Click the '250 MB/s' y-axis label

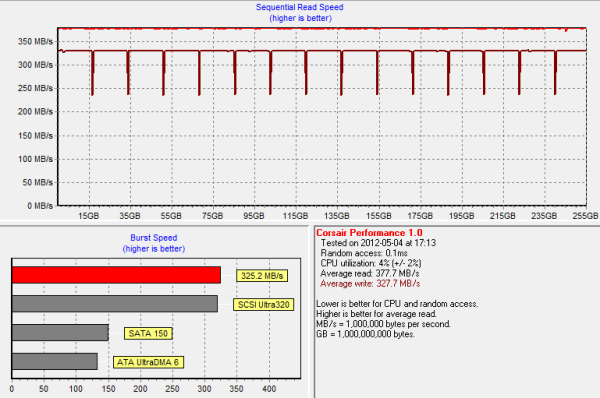point(35,88)
